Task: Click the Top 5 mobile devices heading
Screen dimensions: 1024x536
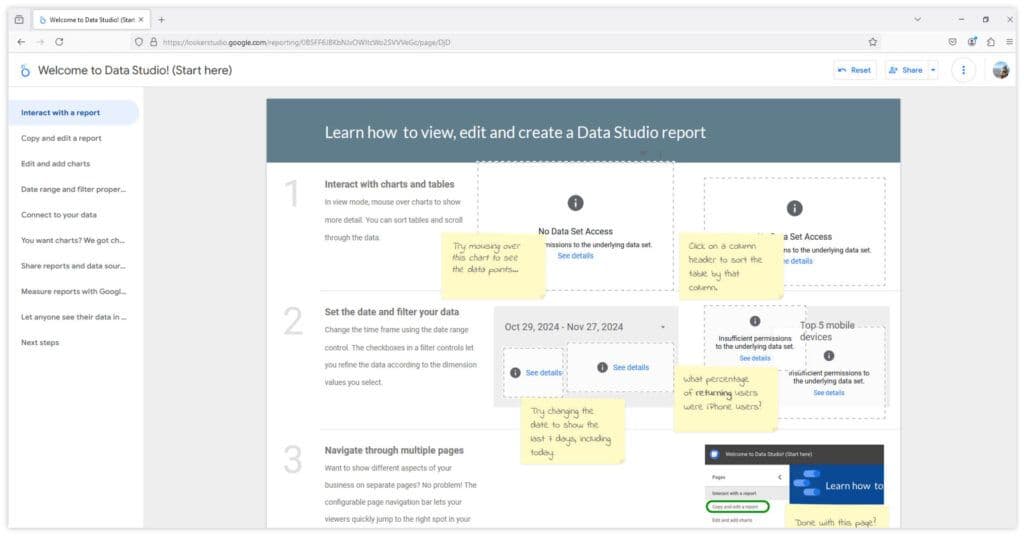Action: click(827, 331)
